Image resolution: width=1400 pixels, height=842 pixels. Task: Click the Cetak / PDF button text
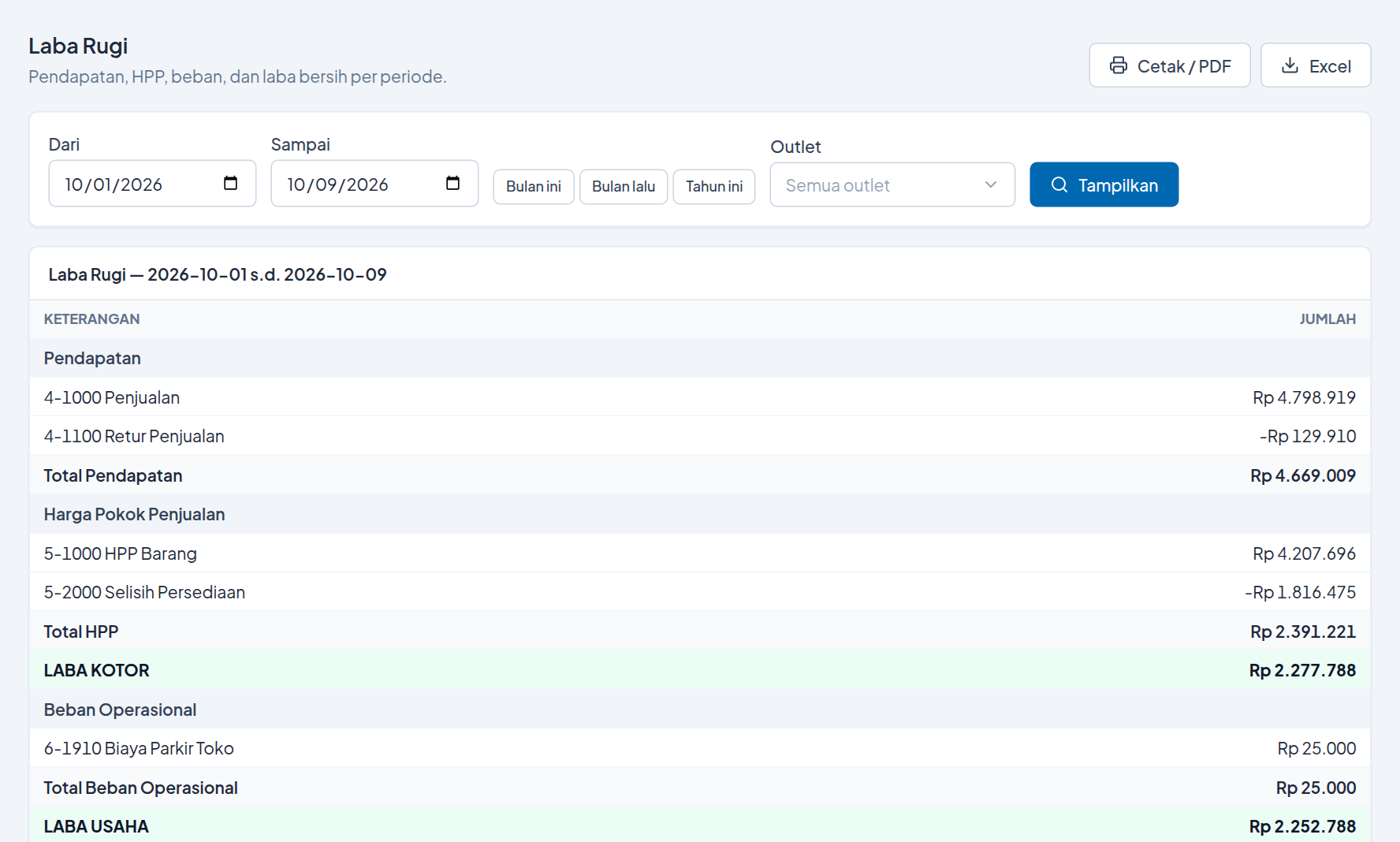click(1184, 66)
